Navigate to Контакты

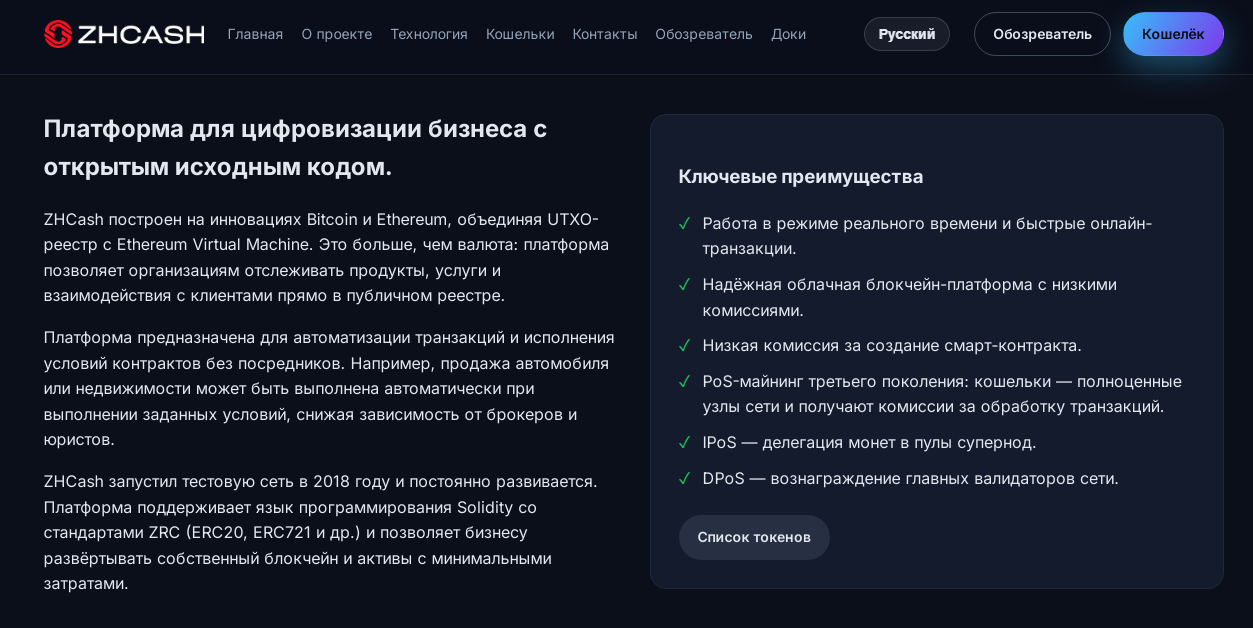point(605,34)
